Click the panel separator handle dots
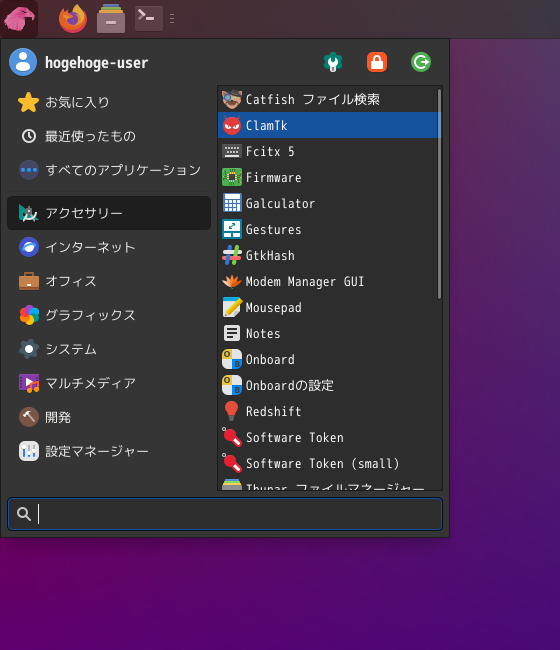 (x=172, y=19)
